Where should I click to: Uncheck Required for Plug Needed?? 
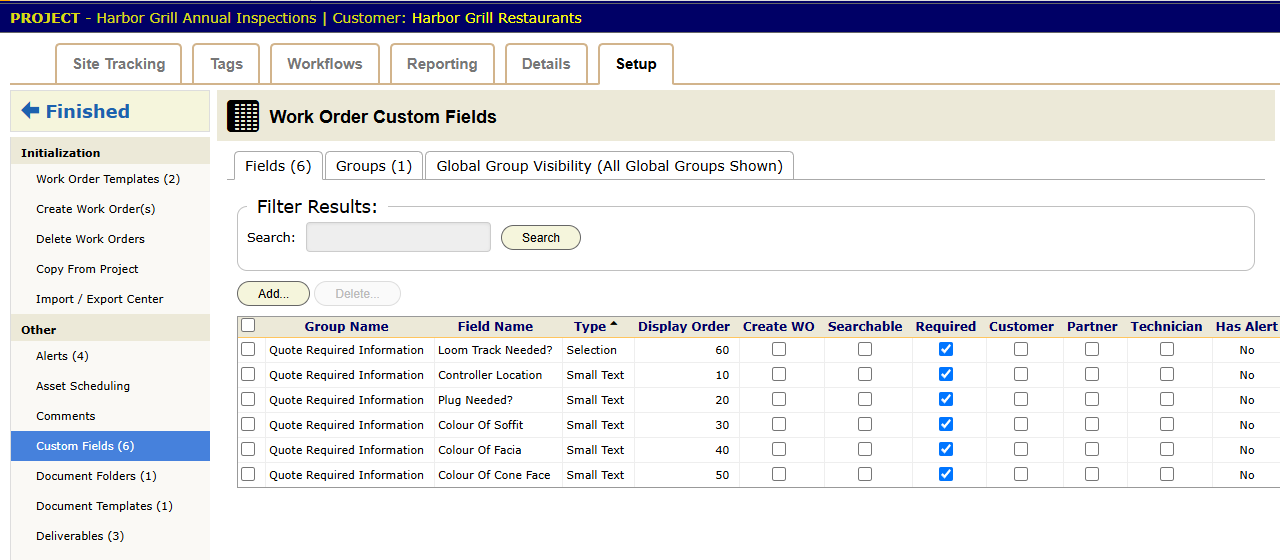946,399
